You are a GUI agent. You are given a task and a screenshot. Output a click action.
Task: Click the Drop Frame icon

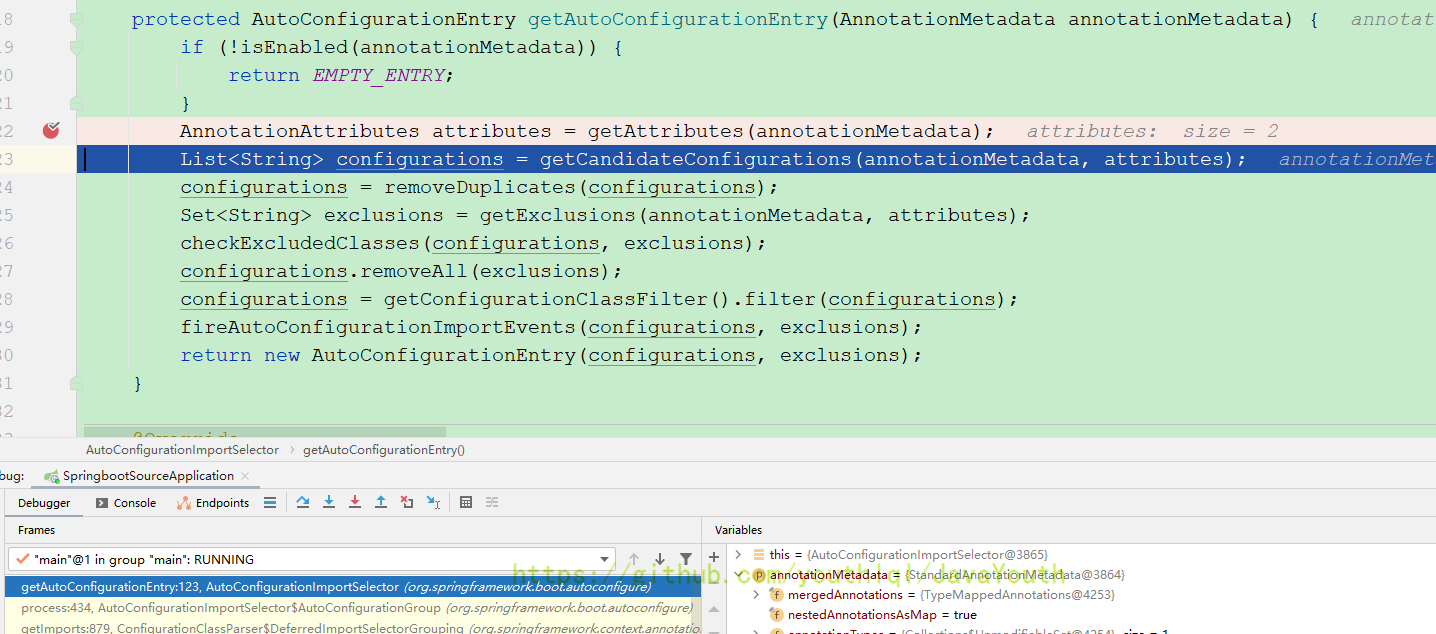(407, 502)
